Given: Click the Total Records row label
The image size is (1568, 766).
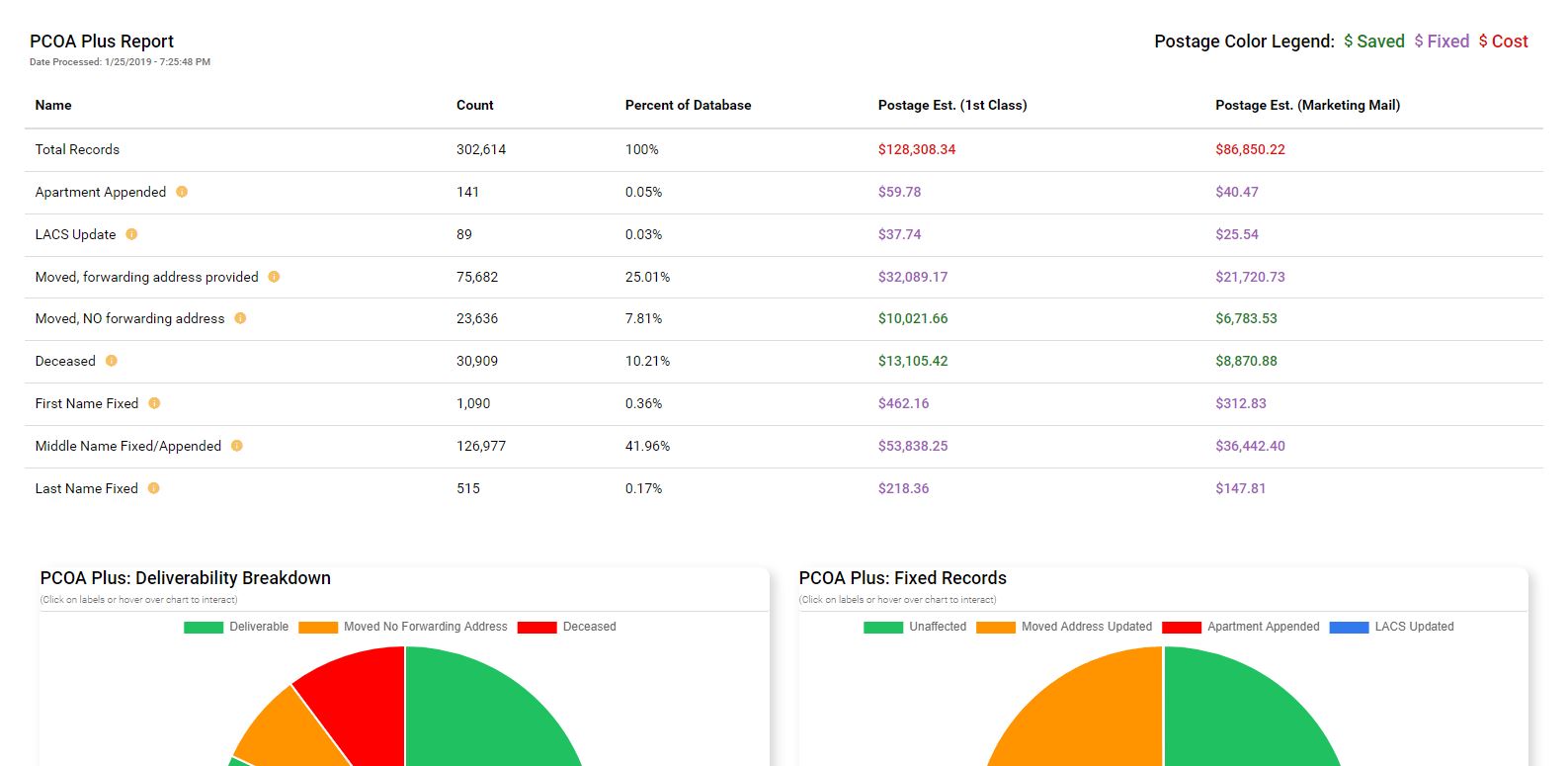Looking at the screenshot, I should (77, 149).
